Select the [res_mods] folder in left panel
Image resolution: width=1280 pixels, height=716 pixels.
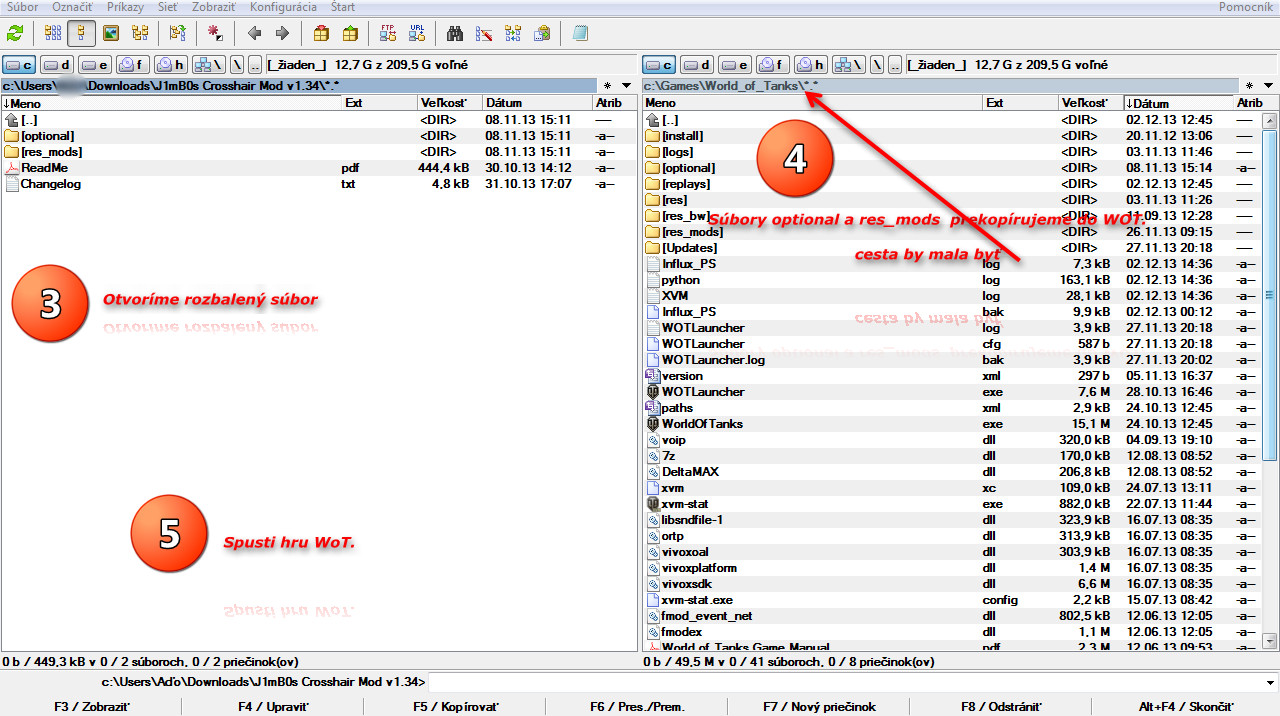pyautogui.click(x=51, y=152)
